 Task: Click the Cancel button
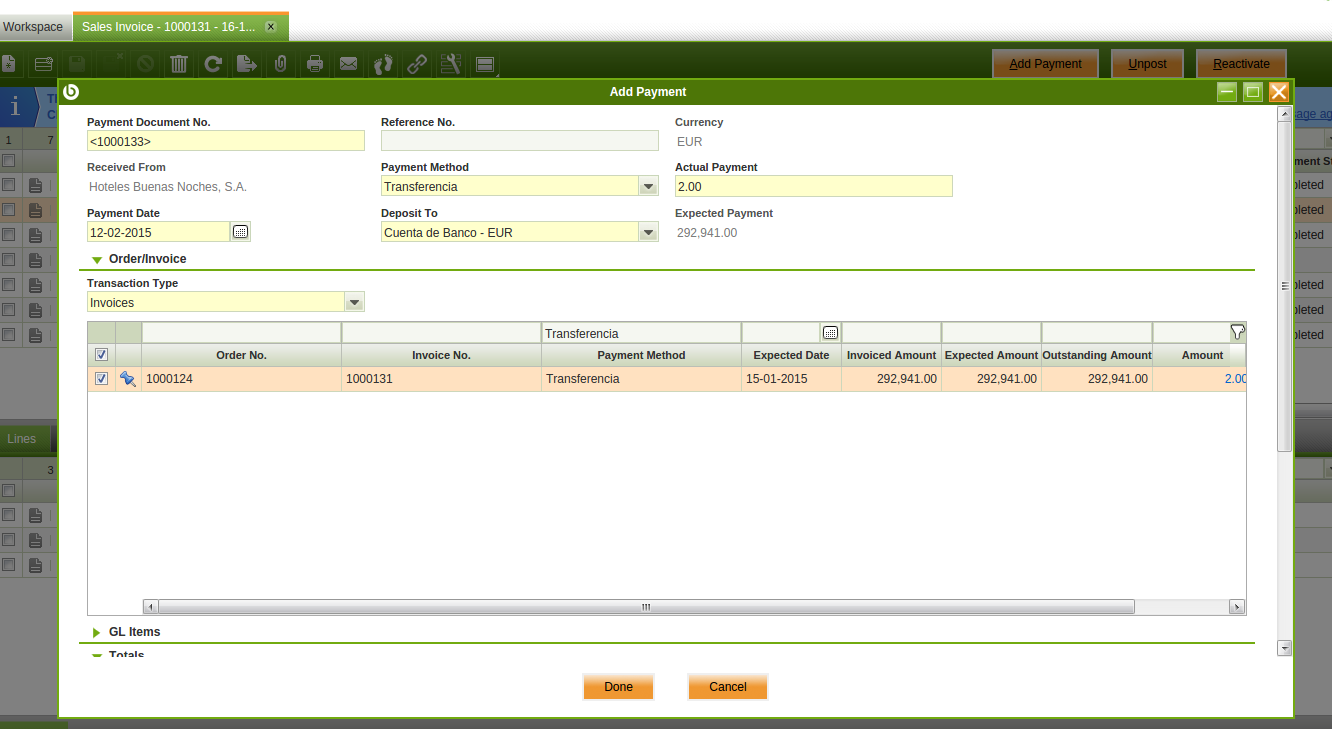(727, 687)
